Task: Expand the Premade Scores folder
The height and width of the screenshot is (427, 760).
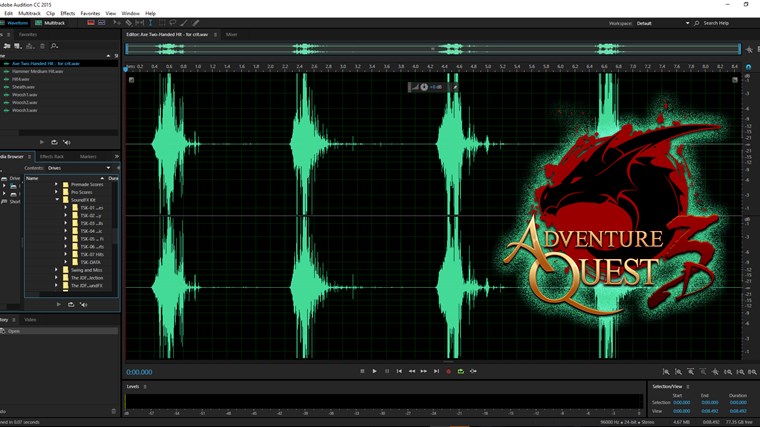Action: [56, 184]
